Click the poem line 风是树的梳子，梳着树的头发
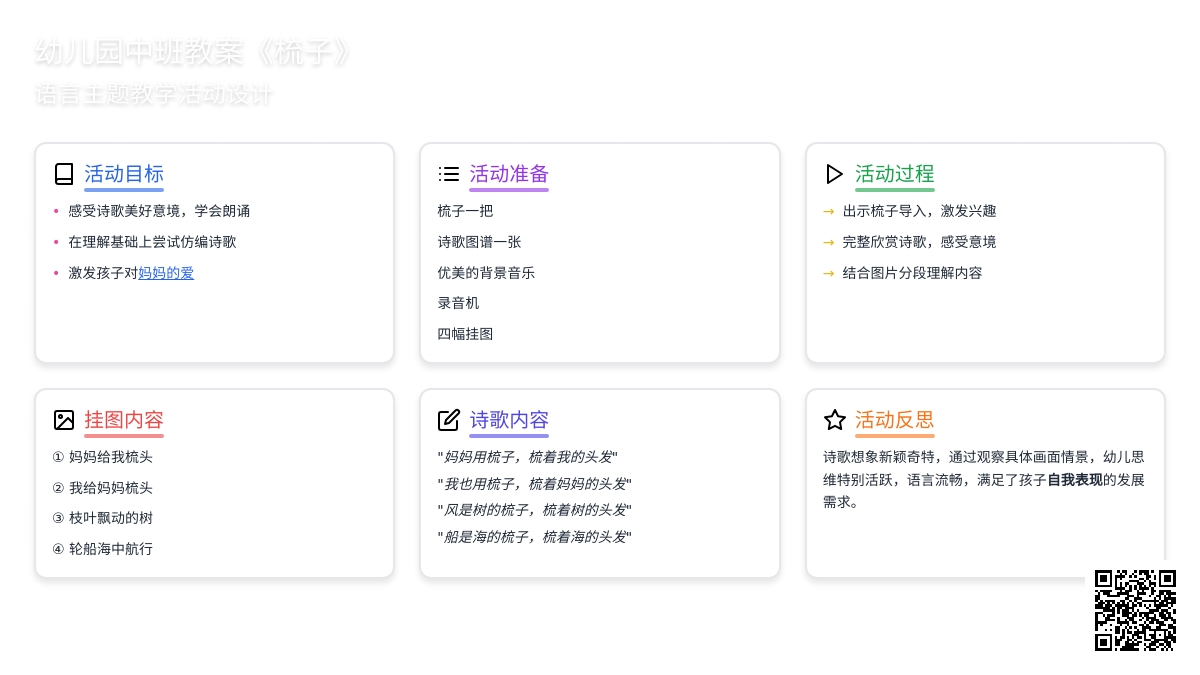This screenshot has height=675, width=1200. [x=534, y=510]
